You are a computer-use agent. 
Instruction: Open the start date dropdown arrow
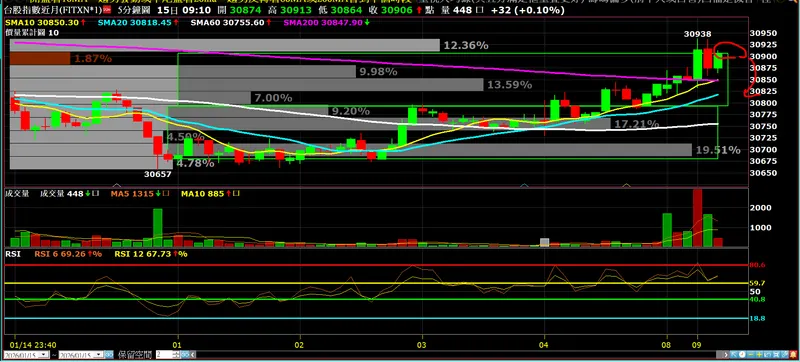tap(43, 355)
